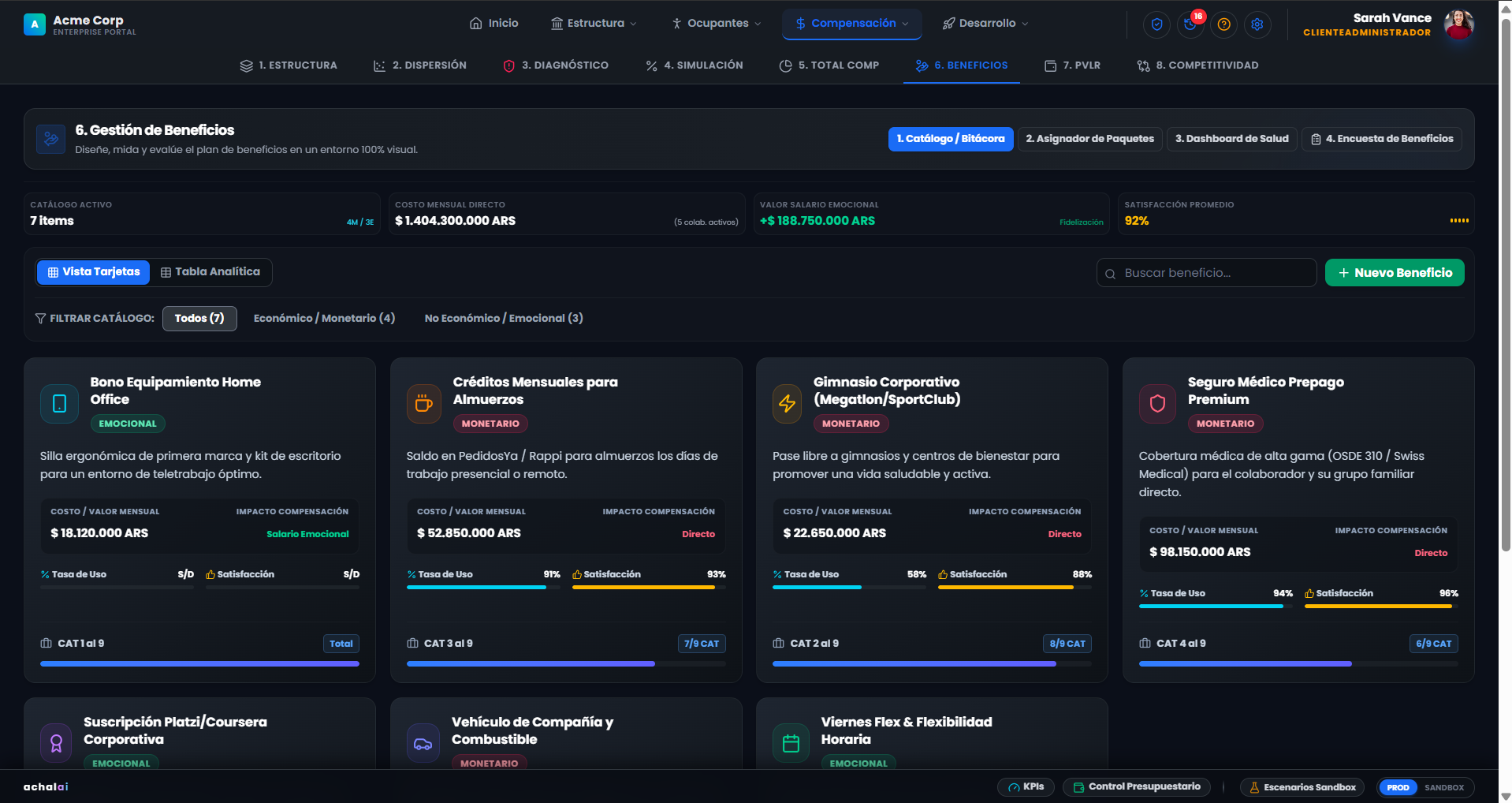Click the magnifier icon in the search box
Image resolution: width=1512 pixels, height=803 pixels.
[1110, 274]
